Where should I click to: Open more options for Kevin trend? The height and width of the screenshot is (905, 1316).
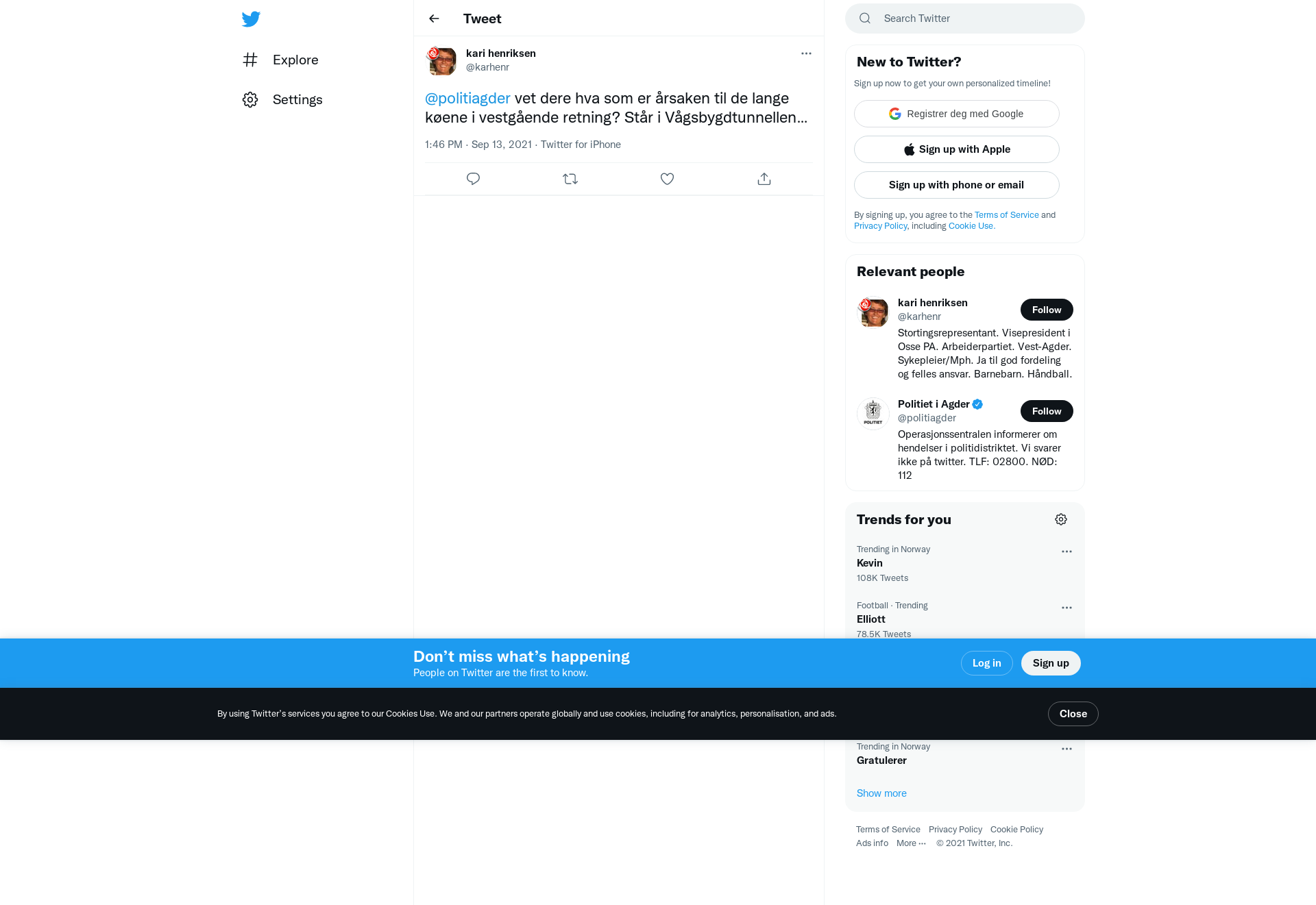tap(1067, 551)
